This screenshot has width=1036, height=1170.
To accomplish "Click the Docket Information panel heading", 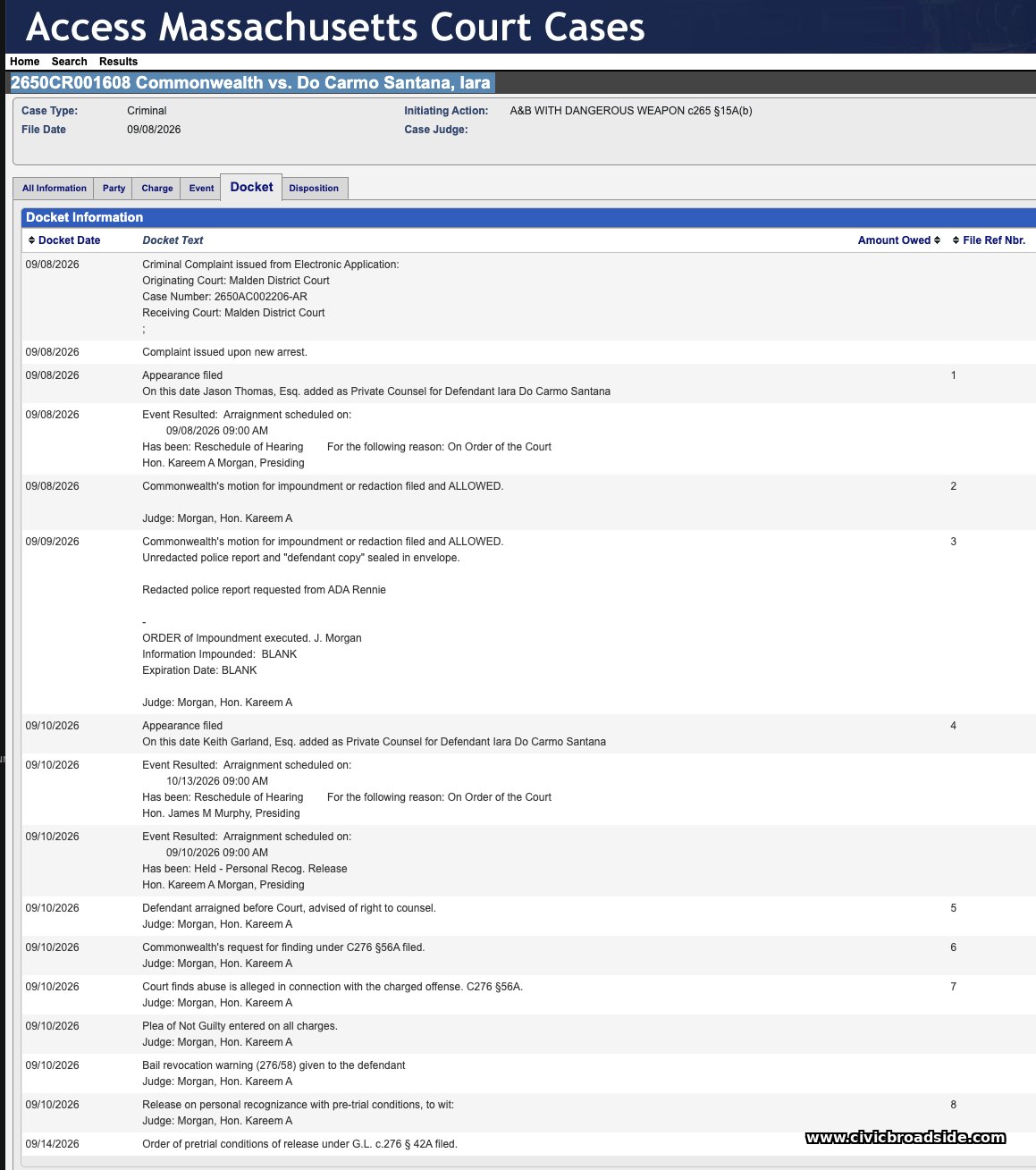I will pyautogui.click(x=84, y=217).
